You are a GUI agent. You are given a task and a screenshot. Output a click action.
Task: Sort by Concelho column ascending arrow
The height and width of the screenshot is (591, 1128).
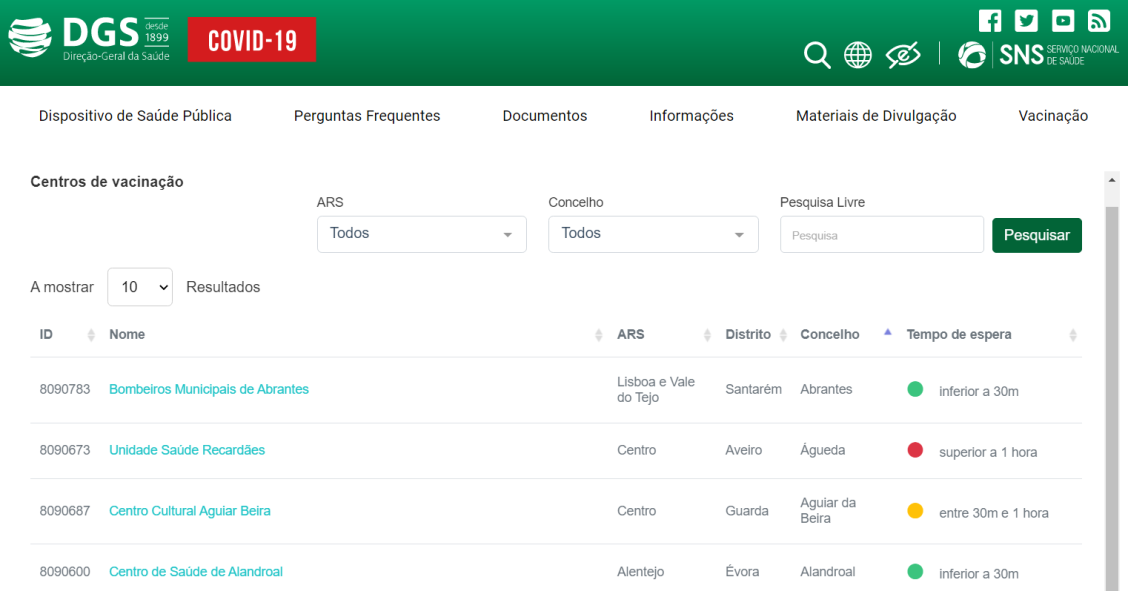pyautogui.click(x=888, y=332)
